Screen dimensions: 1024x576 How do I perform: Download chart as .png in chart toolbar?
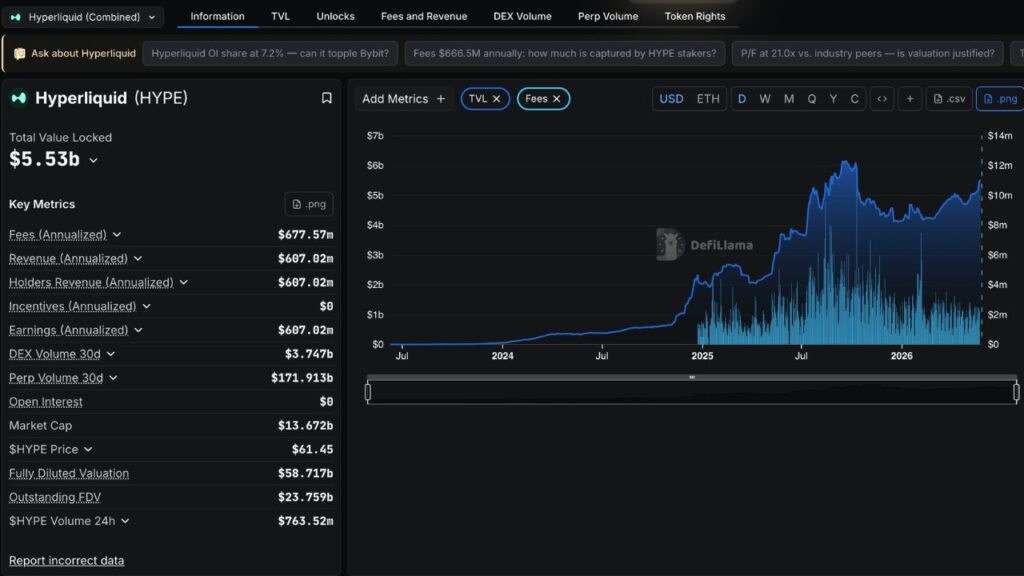[x=1000, y=99]
